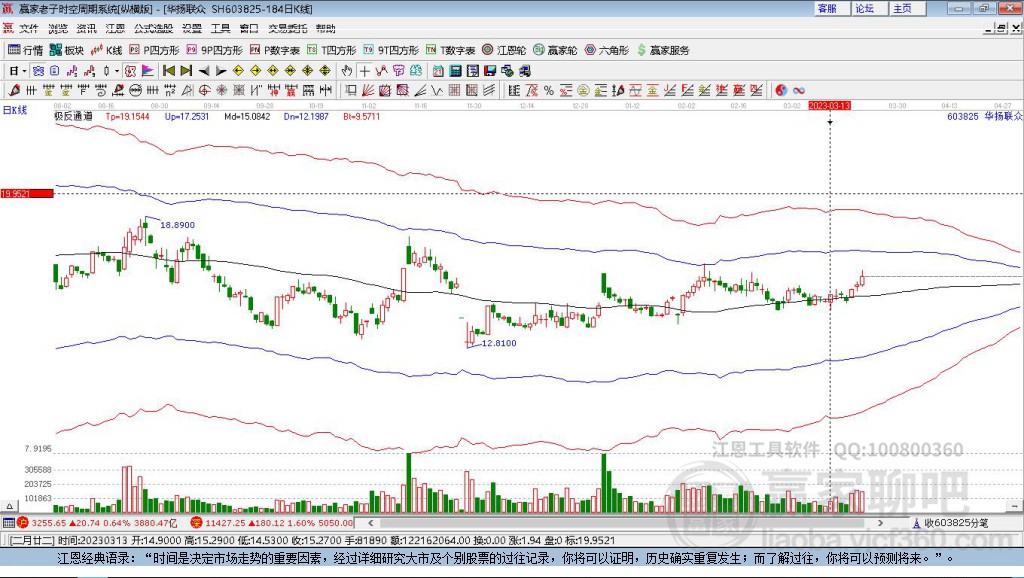1024x578 pixels.
Task: Select the gold coin 金 circle tool
Action: coord(583,90)
